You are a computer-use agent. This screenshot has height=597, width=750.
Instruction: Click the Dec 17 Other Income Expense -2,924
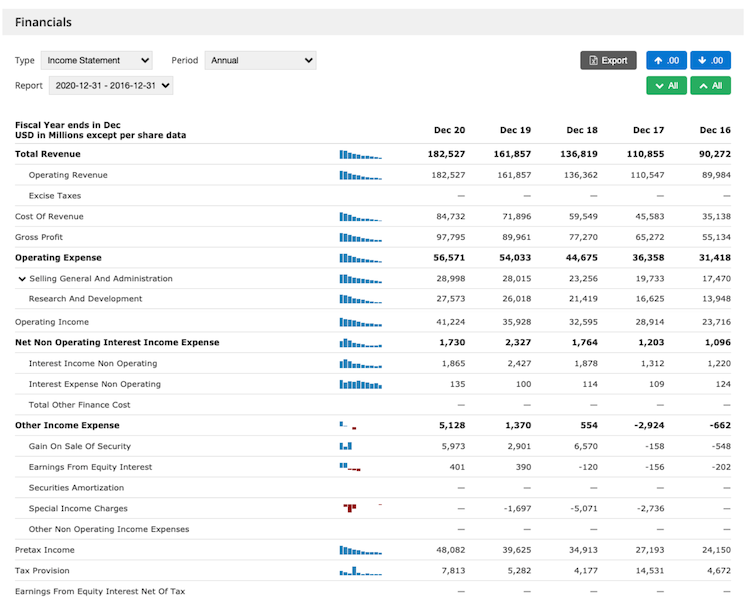pyautogui.click(x=649, y=425)
